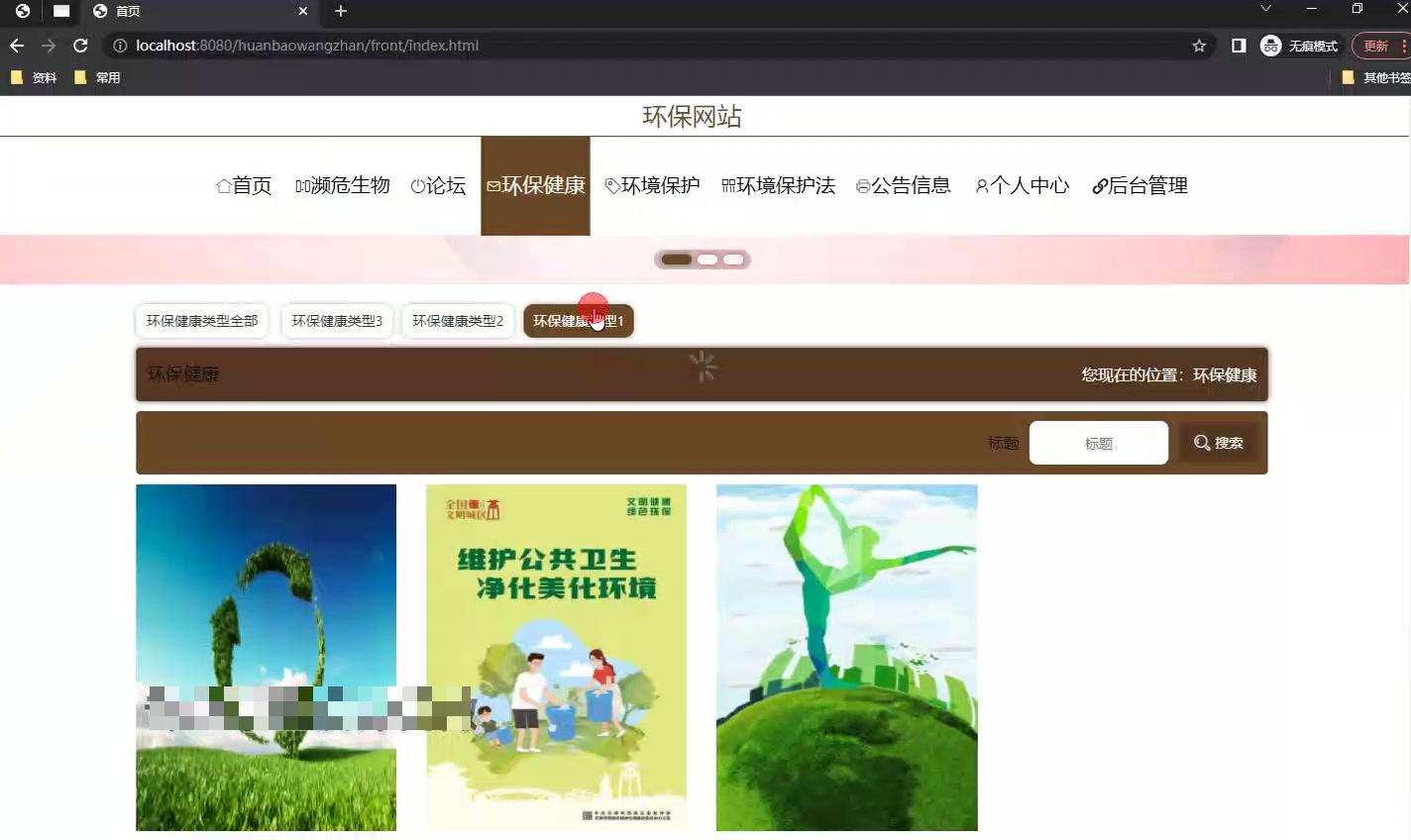Go to the 首页 navigation item

tap(244, 185)
